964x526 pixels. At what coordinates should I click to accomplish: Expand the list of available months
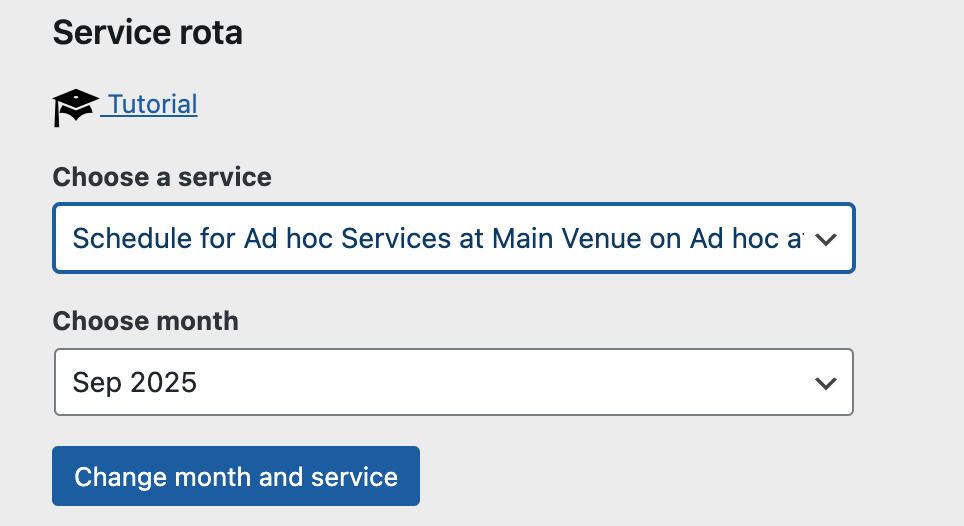(x=826, y=383)
